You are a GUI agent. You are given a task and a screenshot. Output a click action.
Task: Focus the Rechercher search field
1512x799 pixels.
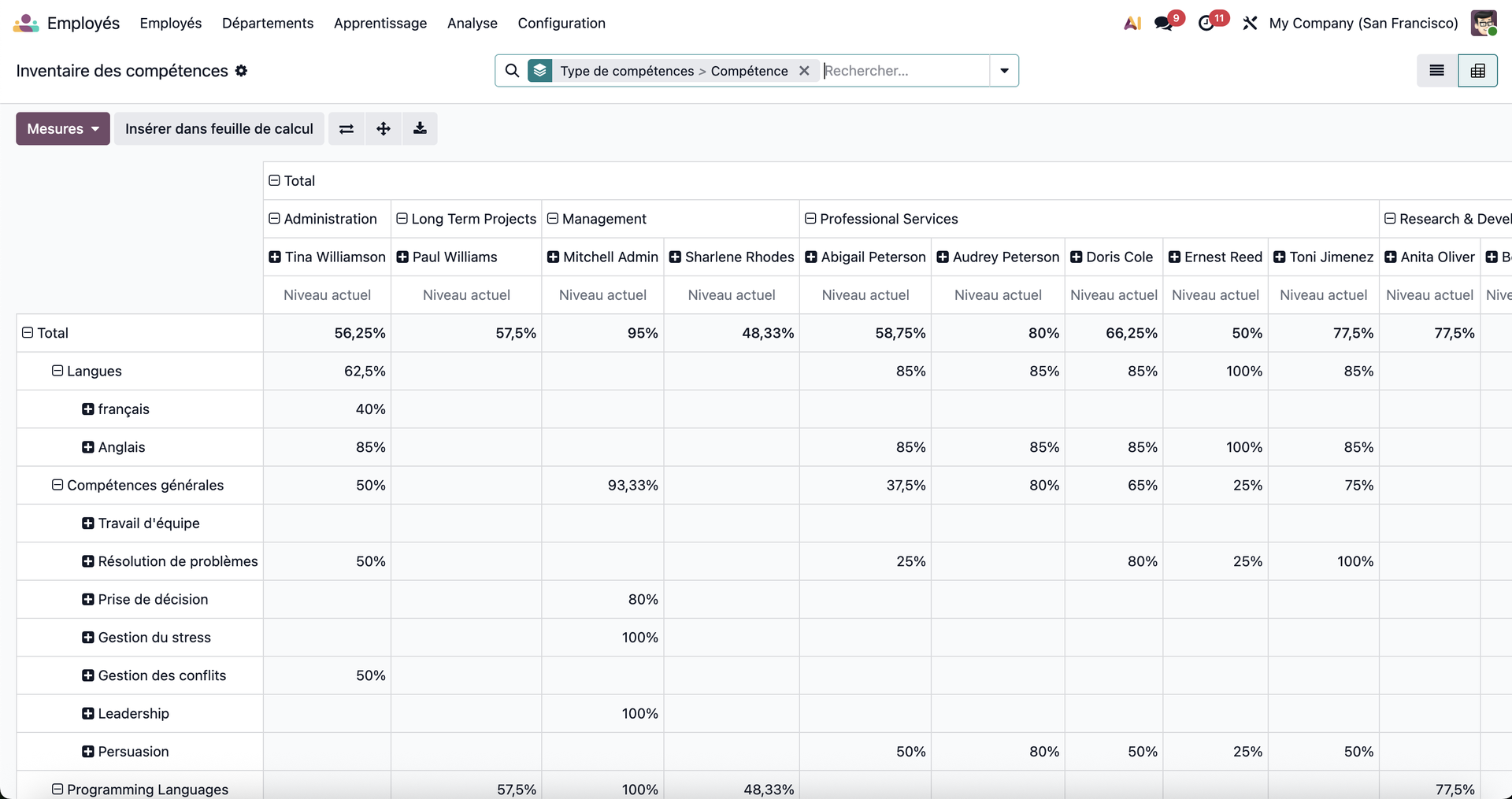(x=904, y=71)
